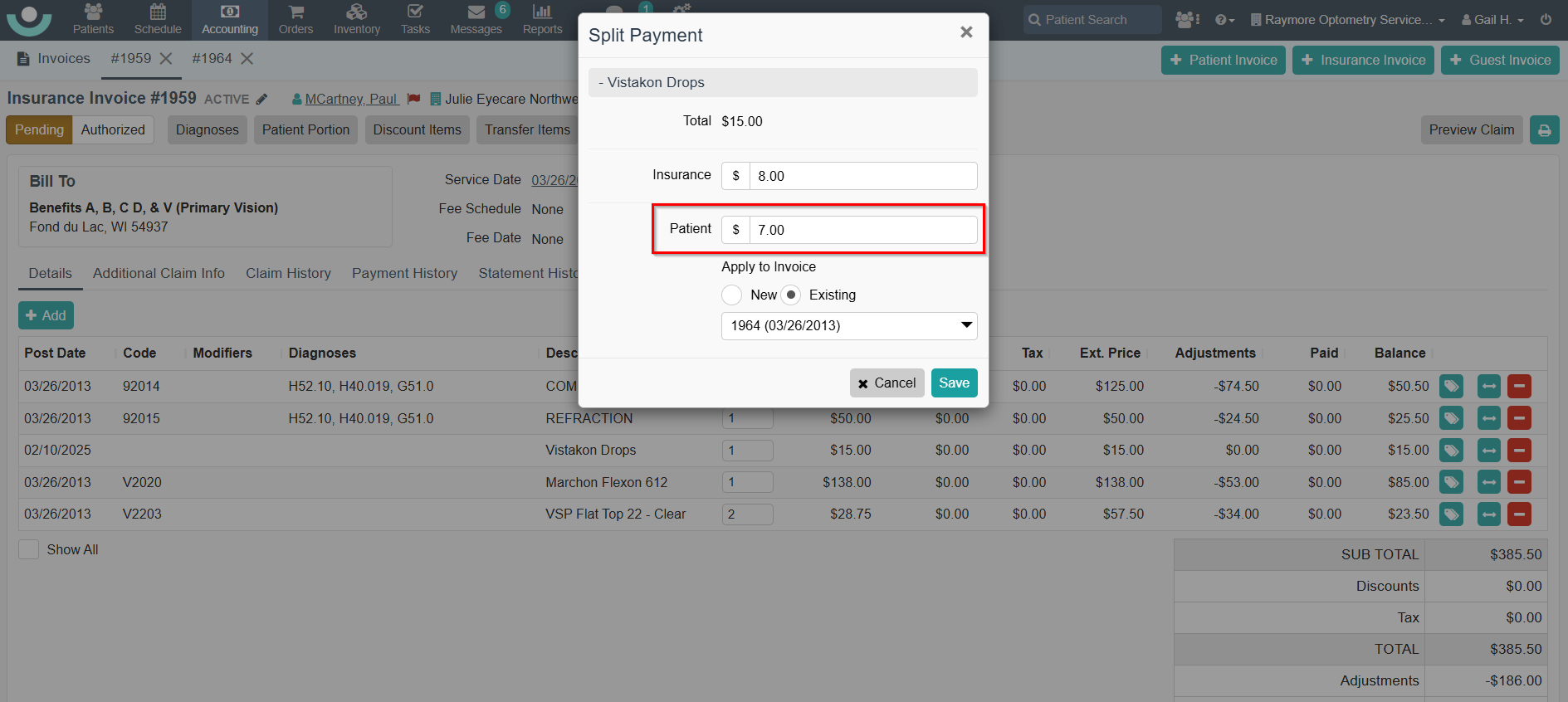The width and height of the screenshot is (1568, 702).
Task: Select the New invoice radio button
Action: (x=731, y=295)
